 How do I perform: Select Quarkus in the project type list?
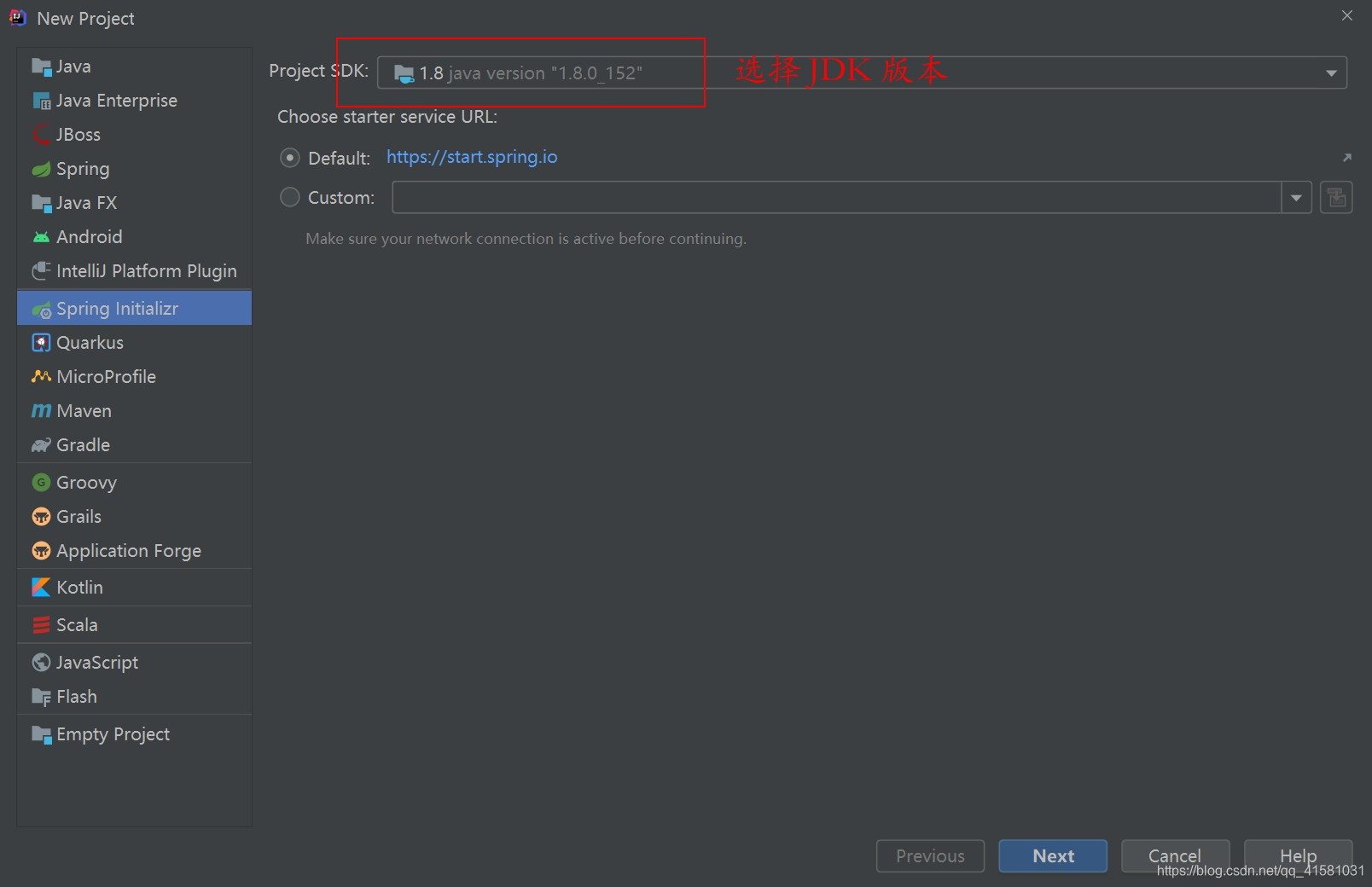pyautogui.click(x=134, y=343)
